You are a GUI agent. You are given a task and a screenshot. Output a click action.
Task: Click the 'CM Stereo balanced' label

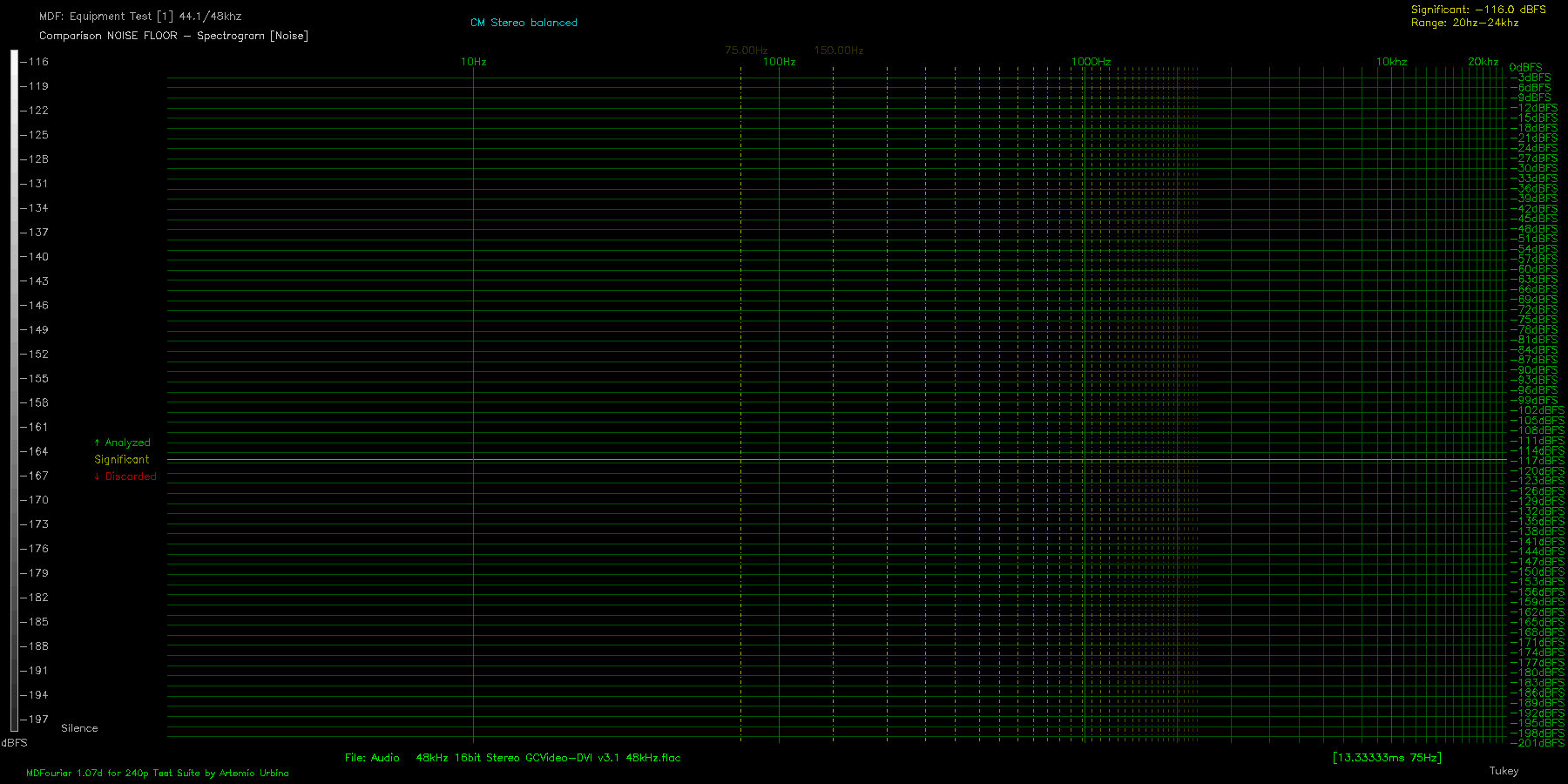pos(524,23)
